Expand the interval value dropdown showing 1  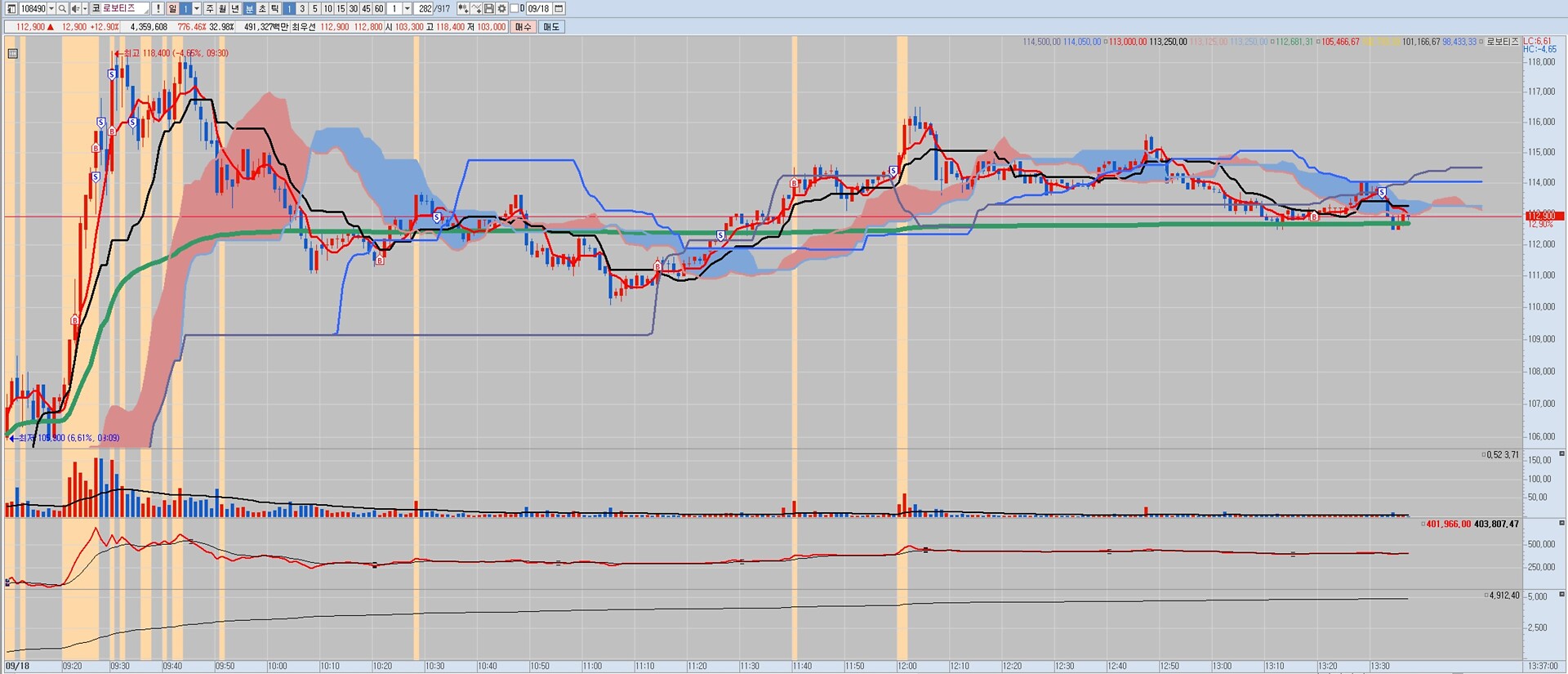coord(408,8)
